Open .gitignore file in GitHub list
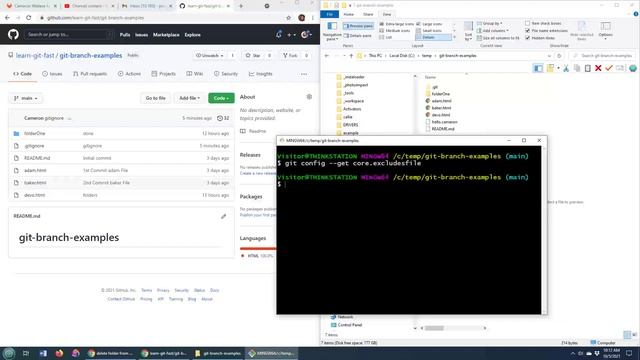Viewport: 640px width, 360px height. point(34,146)
